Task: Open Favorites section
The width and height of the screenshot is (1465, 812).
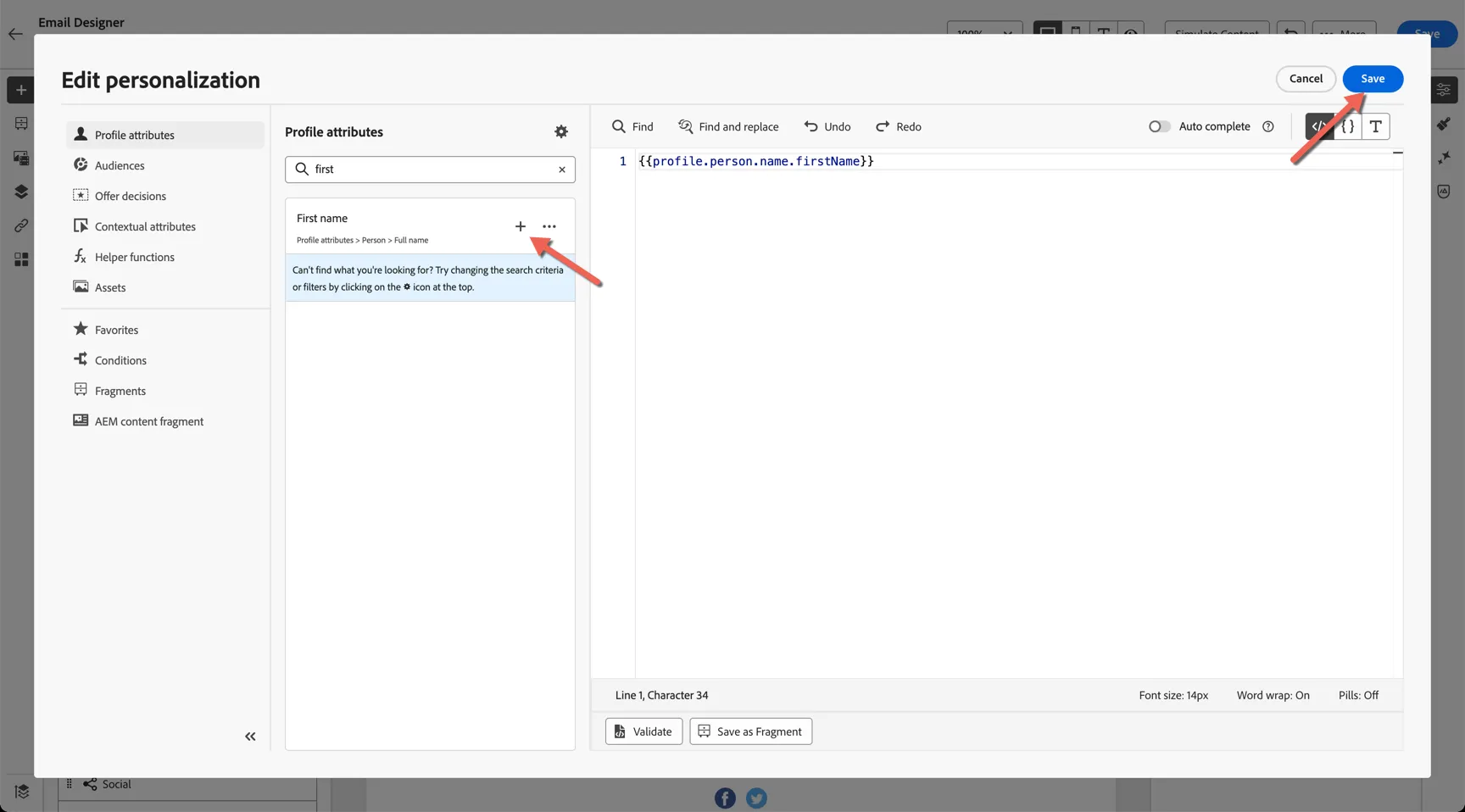Action: click(165, 330)
